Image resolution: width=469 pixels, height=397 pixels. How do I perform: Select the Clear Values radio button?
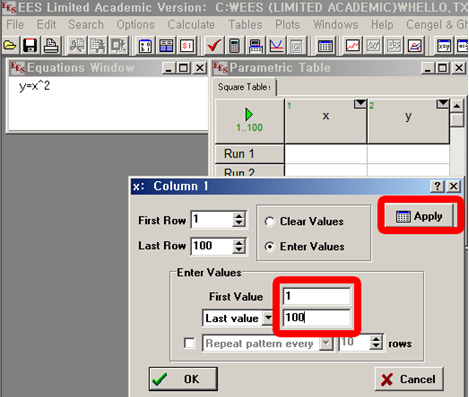click(x=269, y=221)
